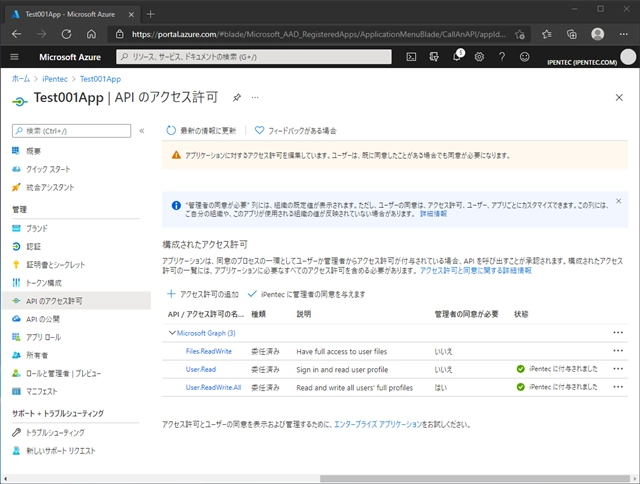640x484 pixels.
Task: Click the browser address bar
Action: click(318, 34)
